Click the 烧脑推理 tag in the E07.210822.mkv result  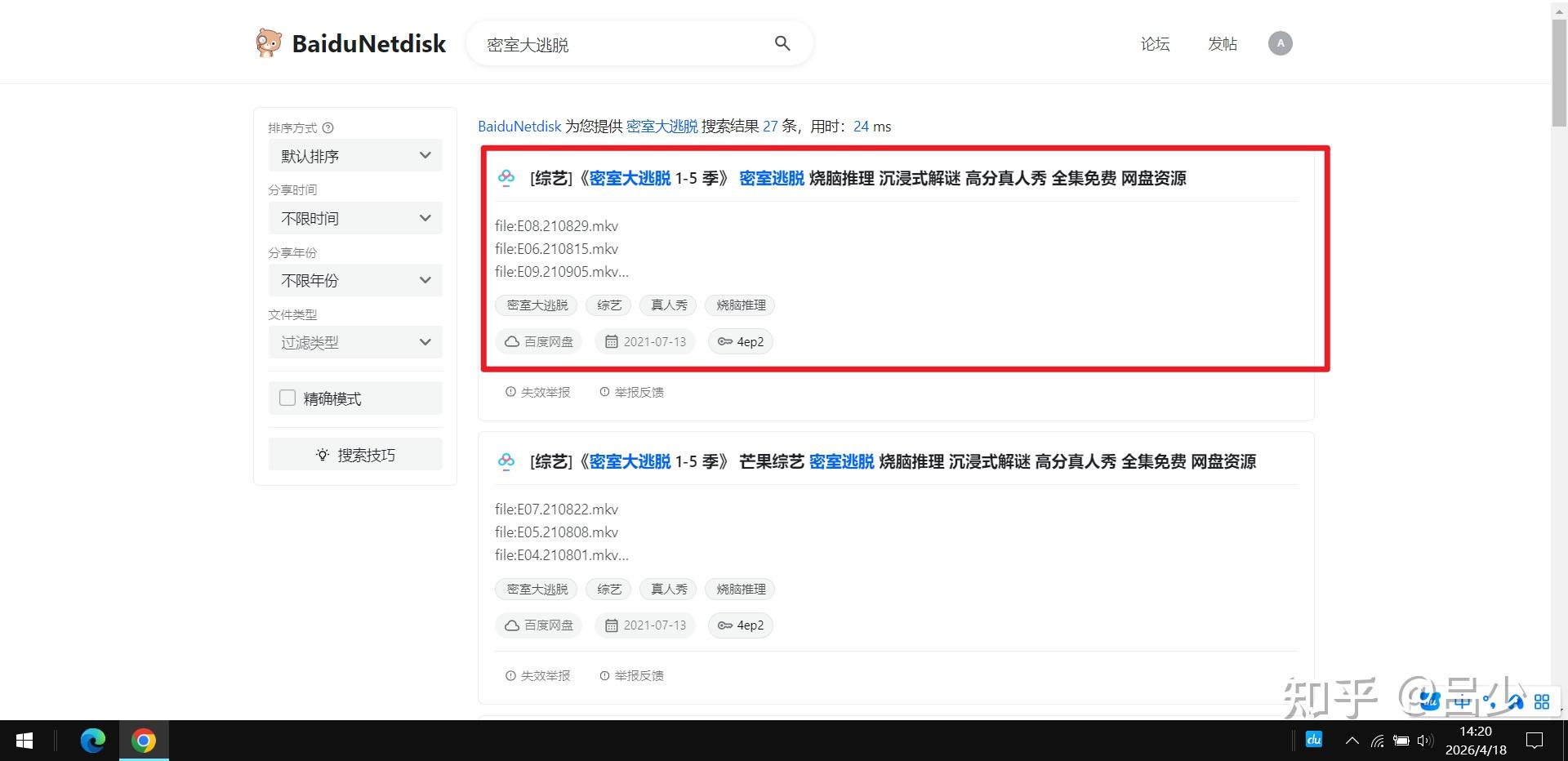(x=741, y=590)
